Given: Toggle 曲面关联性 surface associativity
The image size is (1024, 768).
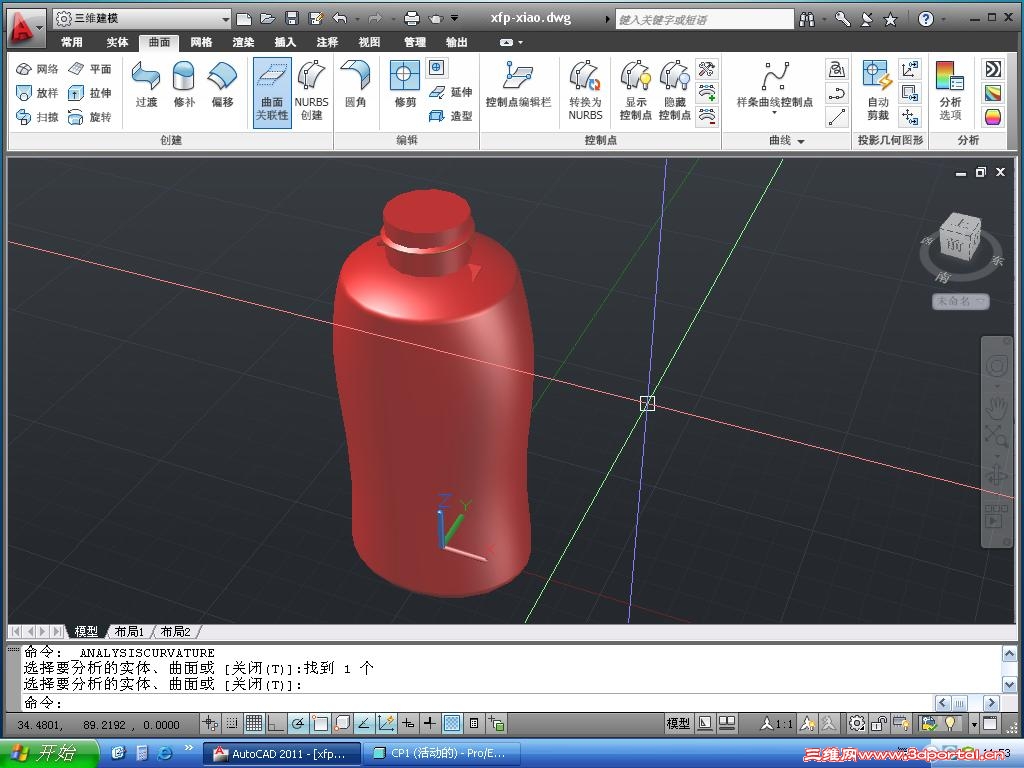Looking at the screenshot, I should click(x=272, y=91).
